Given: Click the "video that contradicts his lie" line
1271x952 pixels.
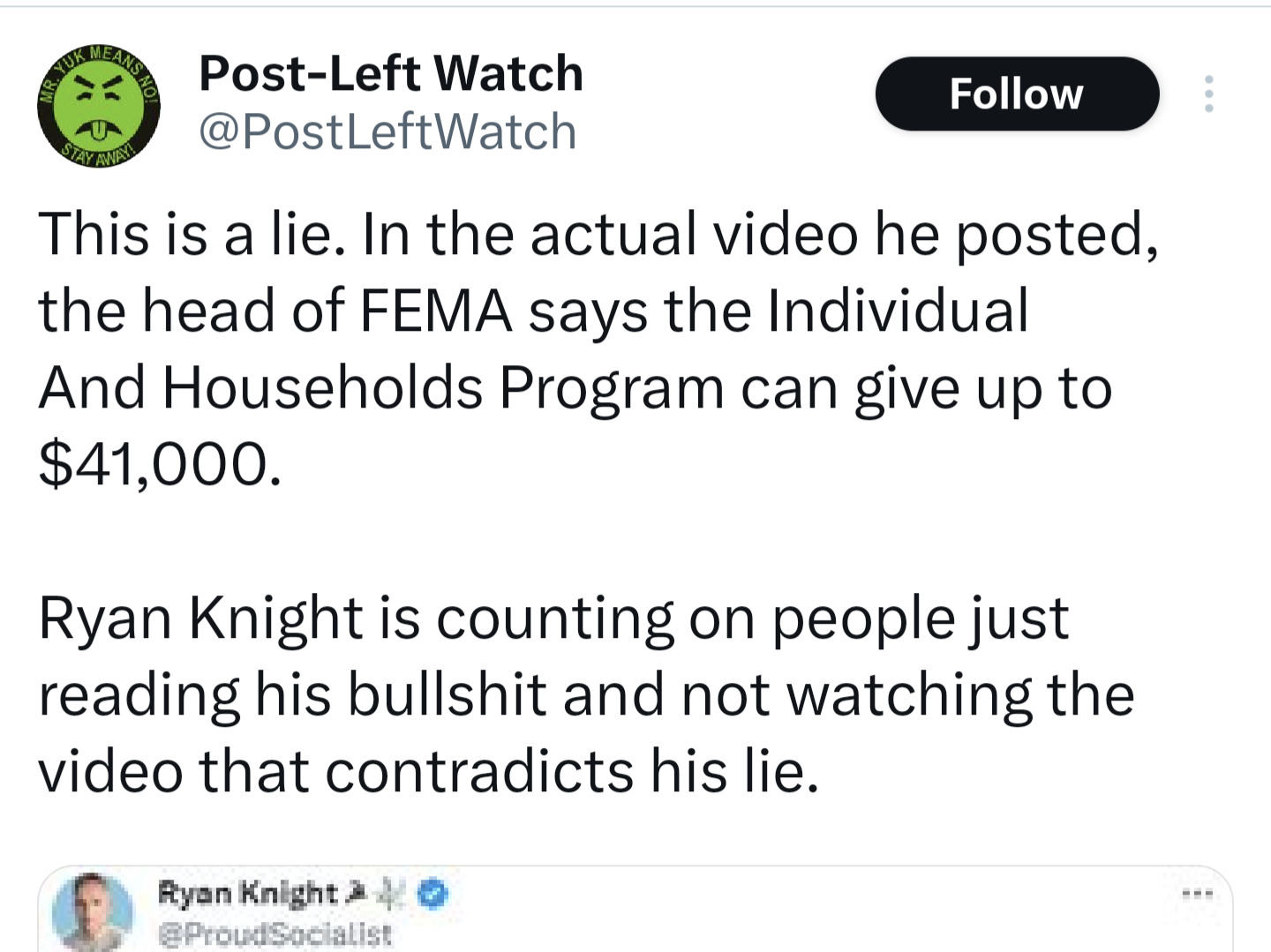Looking at the screenshot, I should pyautogui.click(x=428, y=771).
